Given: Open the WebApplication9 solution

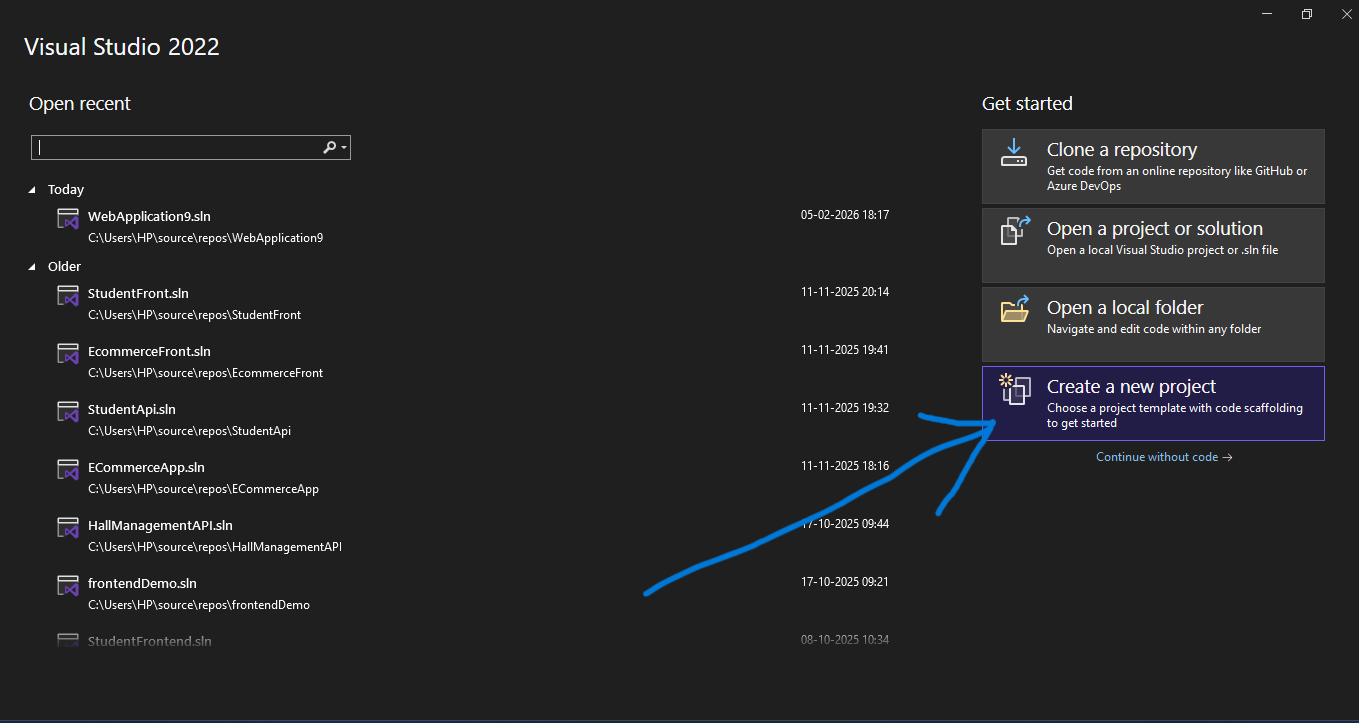Looking at the screenshot, I should [x=150, y=216].
